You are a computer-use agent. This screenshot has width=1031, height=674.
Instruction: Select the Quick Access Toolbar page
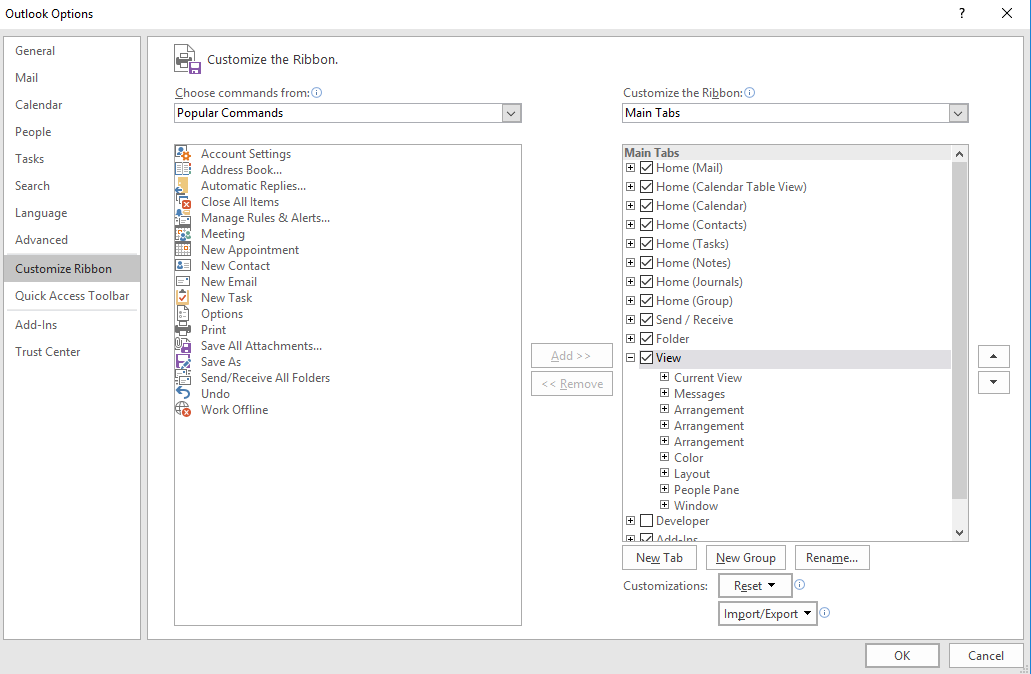coord(72,296)
